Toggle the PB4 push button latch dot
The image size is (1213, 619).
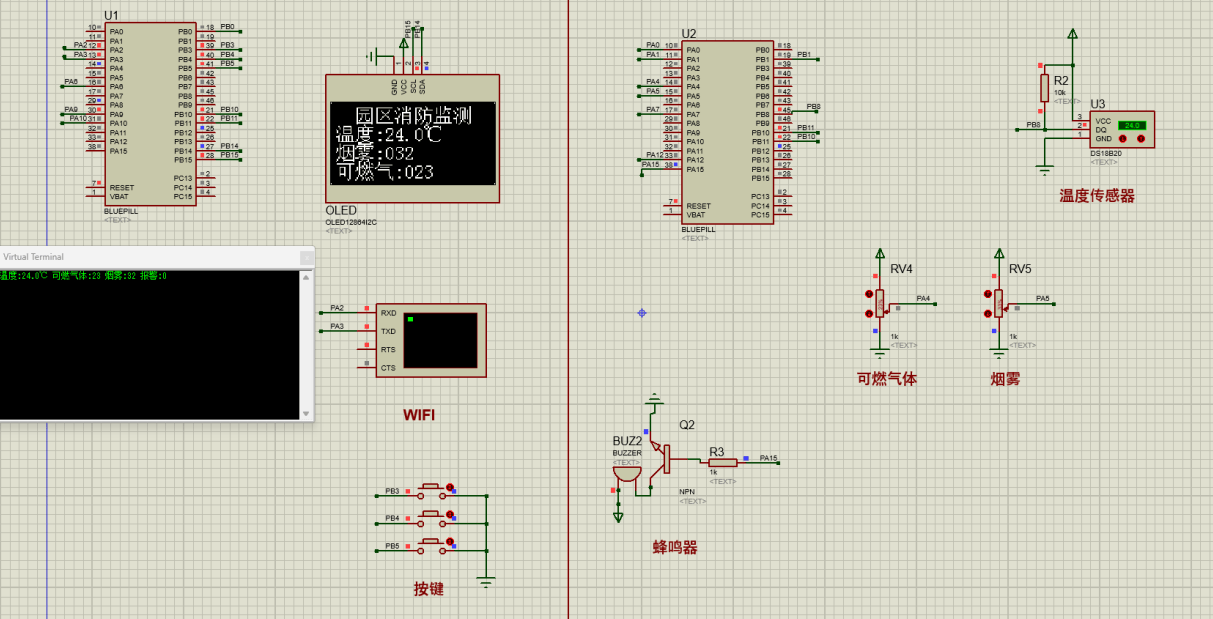click(449, 515)
